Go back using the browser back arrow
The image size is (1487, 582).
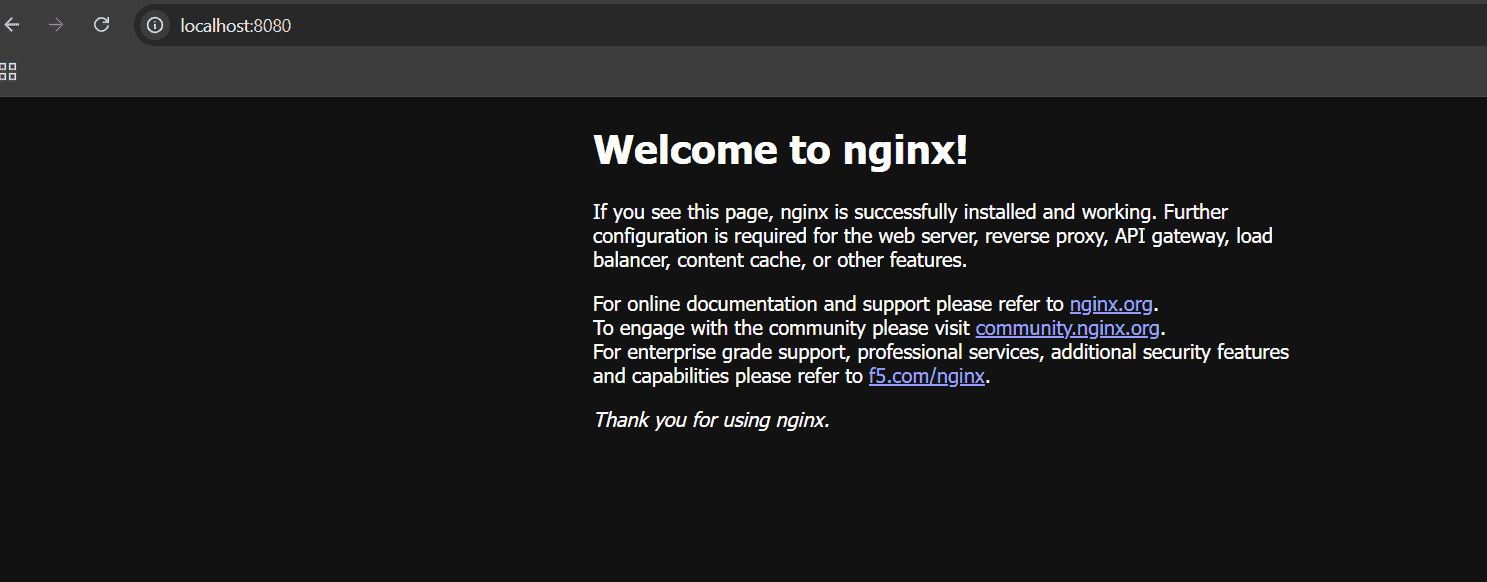point(11,25)
